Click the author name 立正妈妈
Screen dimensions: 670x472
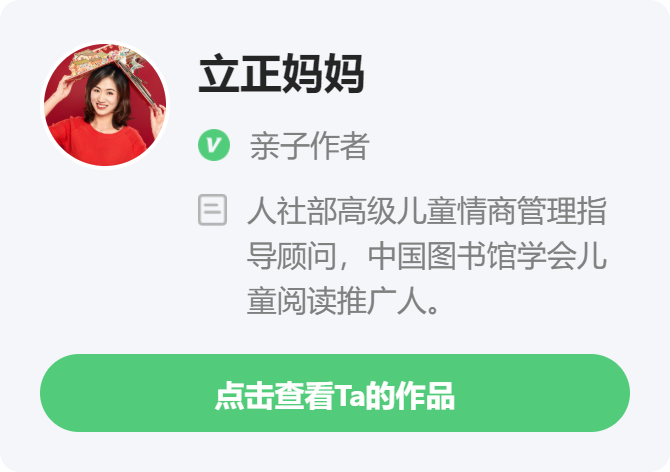click(x=282, y=73)
